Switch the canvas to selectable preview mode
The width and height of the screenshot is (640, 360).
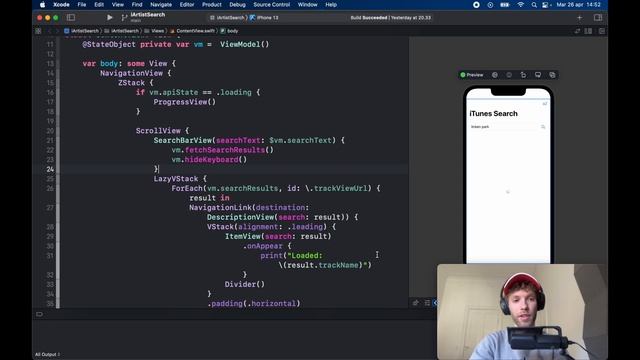pyautogui.click(x=495, y=75)
